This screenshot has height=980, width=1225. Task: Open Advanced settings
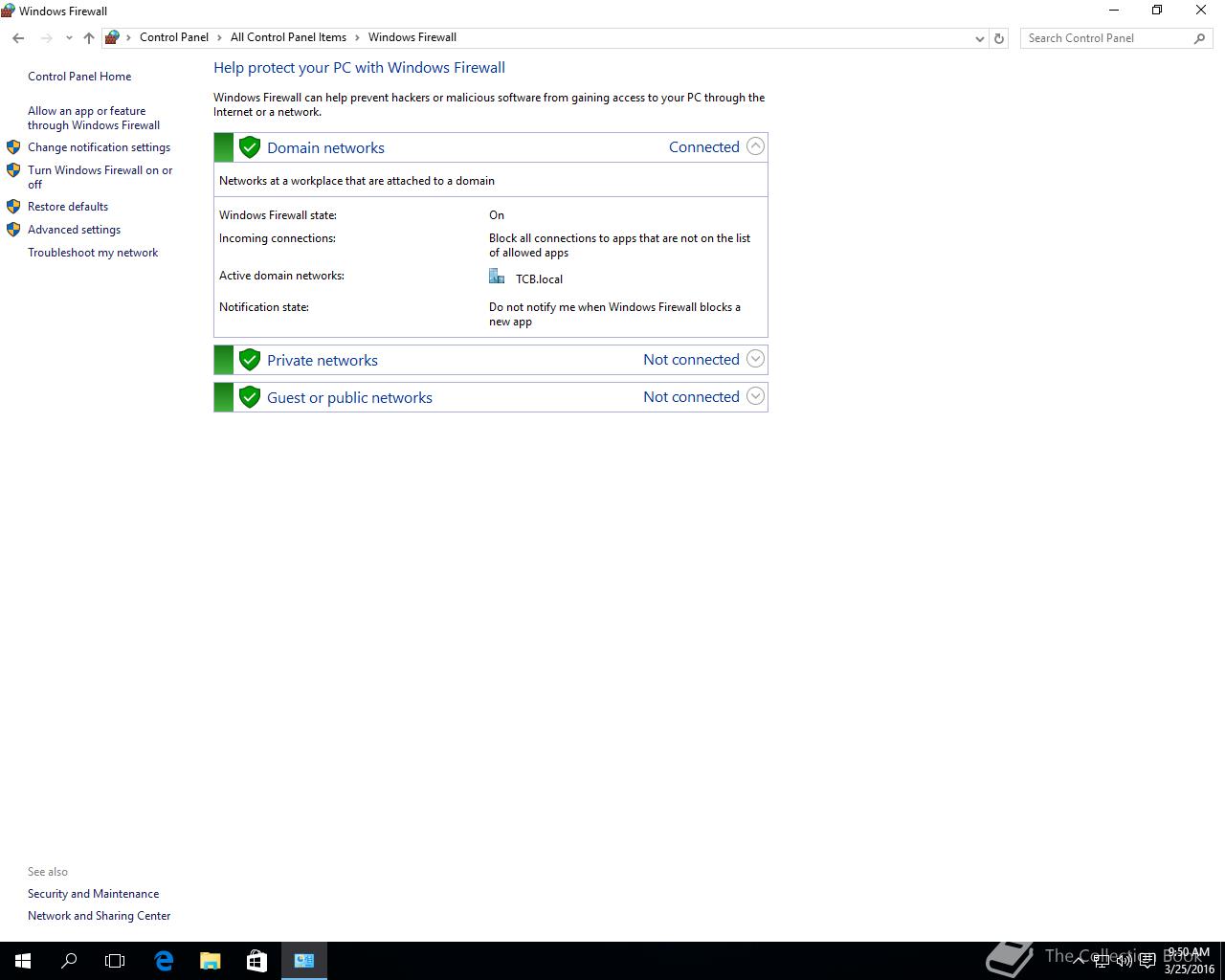[74, 230]
